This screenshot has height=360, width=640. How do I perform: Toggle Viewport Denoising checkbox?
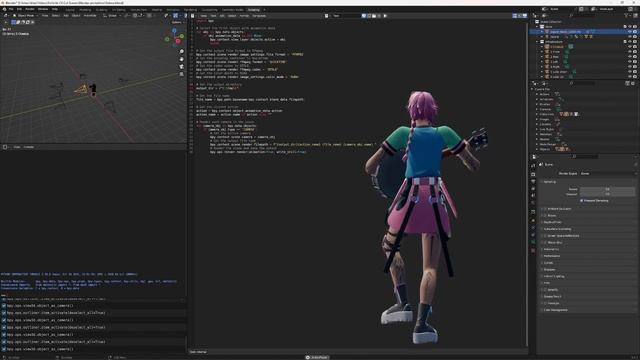(x=582, y=201)
